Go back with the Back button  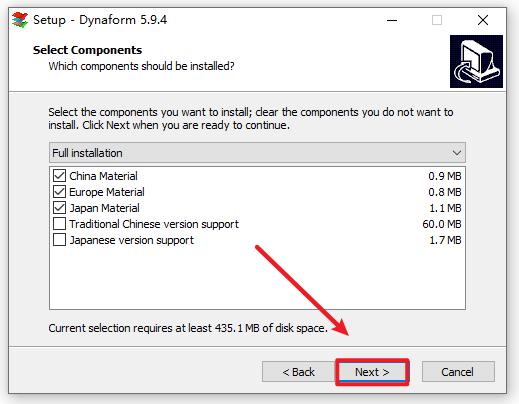click(x=298, y=372)
